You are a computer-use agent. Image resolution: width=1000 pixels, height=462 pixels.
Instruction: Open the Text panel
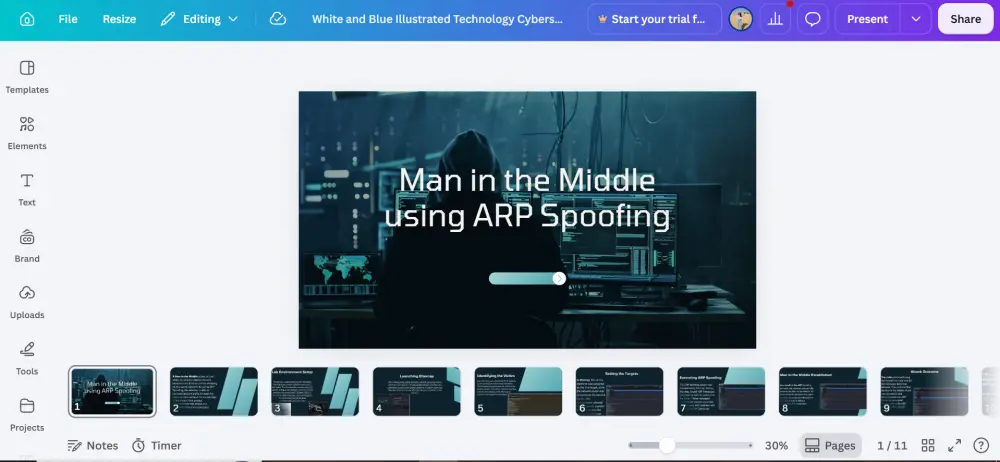point(27,189)
